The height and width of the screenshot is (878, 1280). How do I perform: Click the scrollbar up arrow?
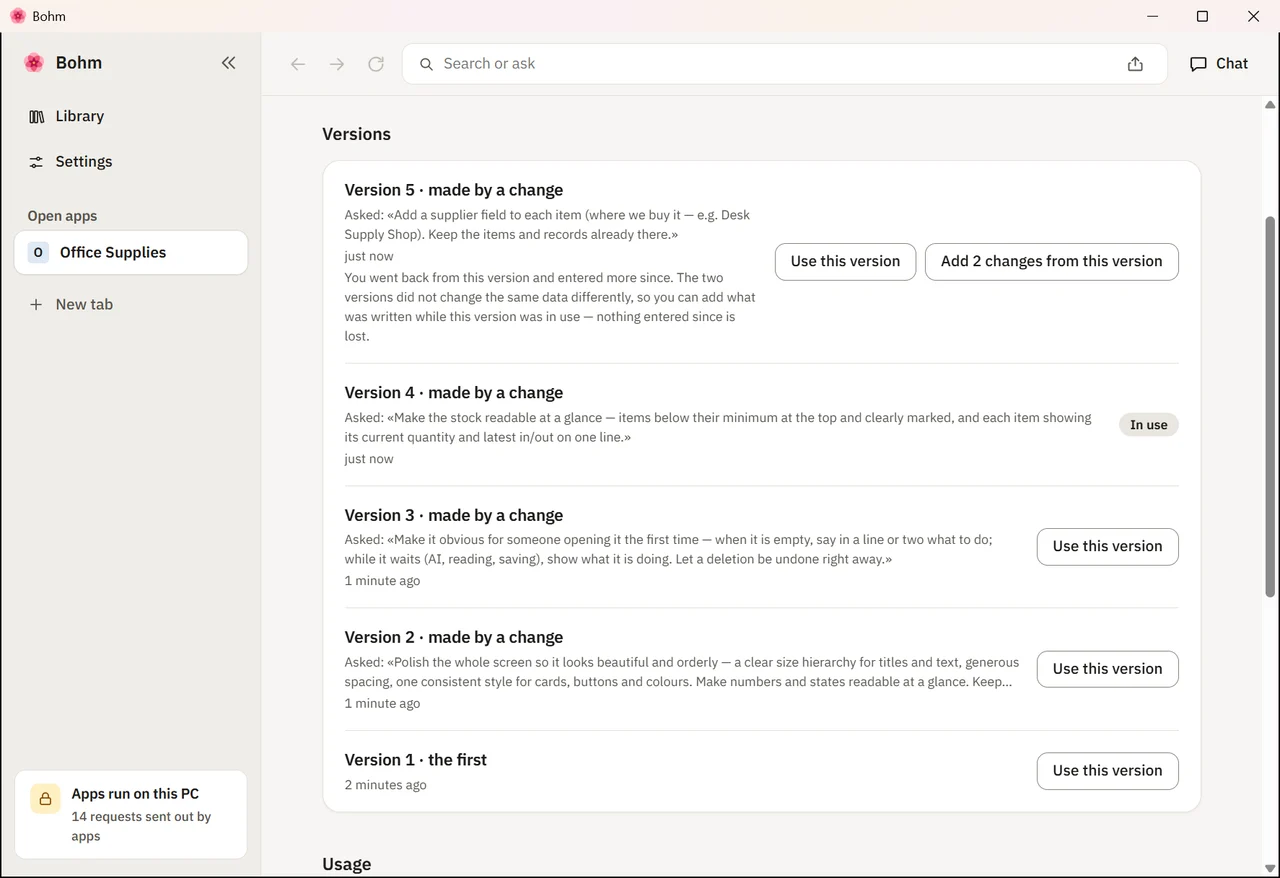coord(1270,105)
